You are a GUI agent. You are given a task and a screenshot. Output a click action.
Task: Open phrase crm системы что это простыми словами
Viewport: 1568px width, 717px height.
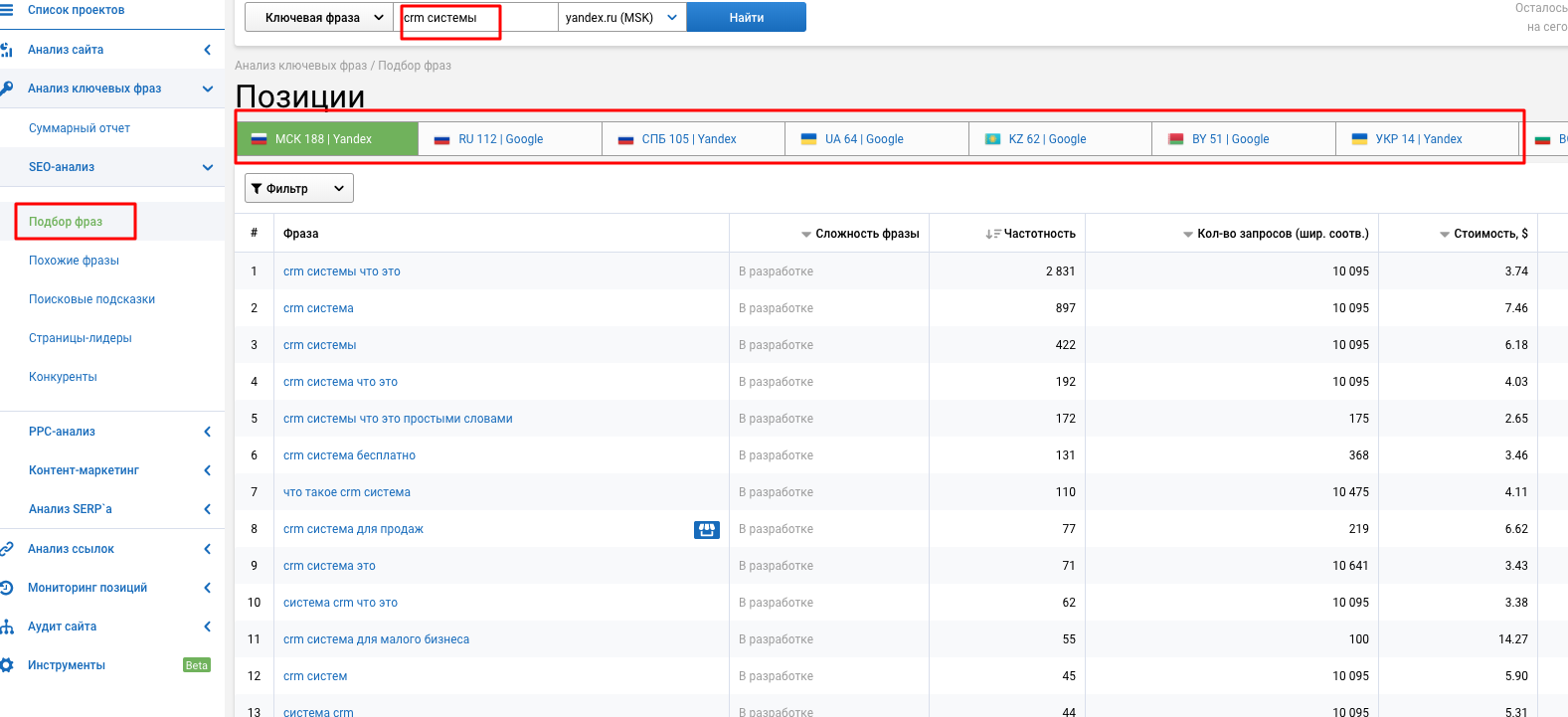[x=398, y=419]
